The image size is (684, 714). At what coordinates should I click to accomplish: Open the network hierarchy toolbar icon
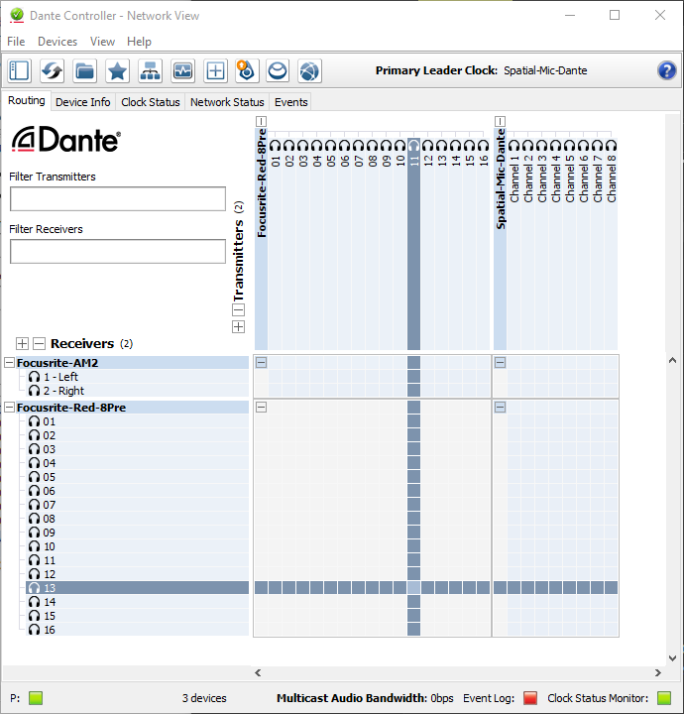coord(150,71)
